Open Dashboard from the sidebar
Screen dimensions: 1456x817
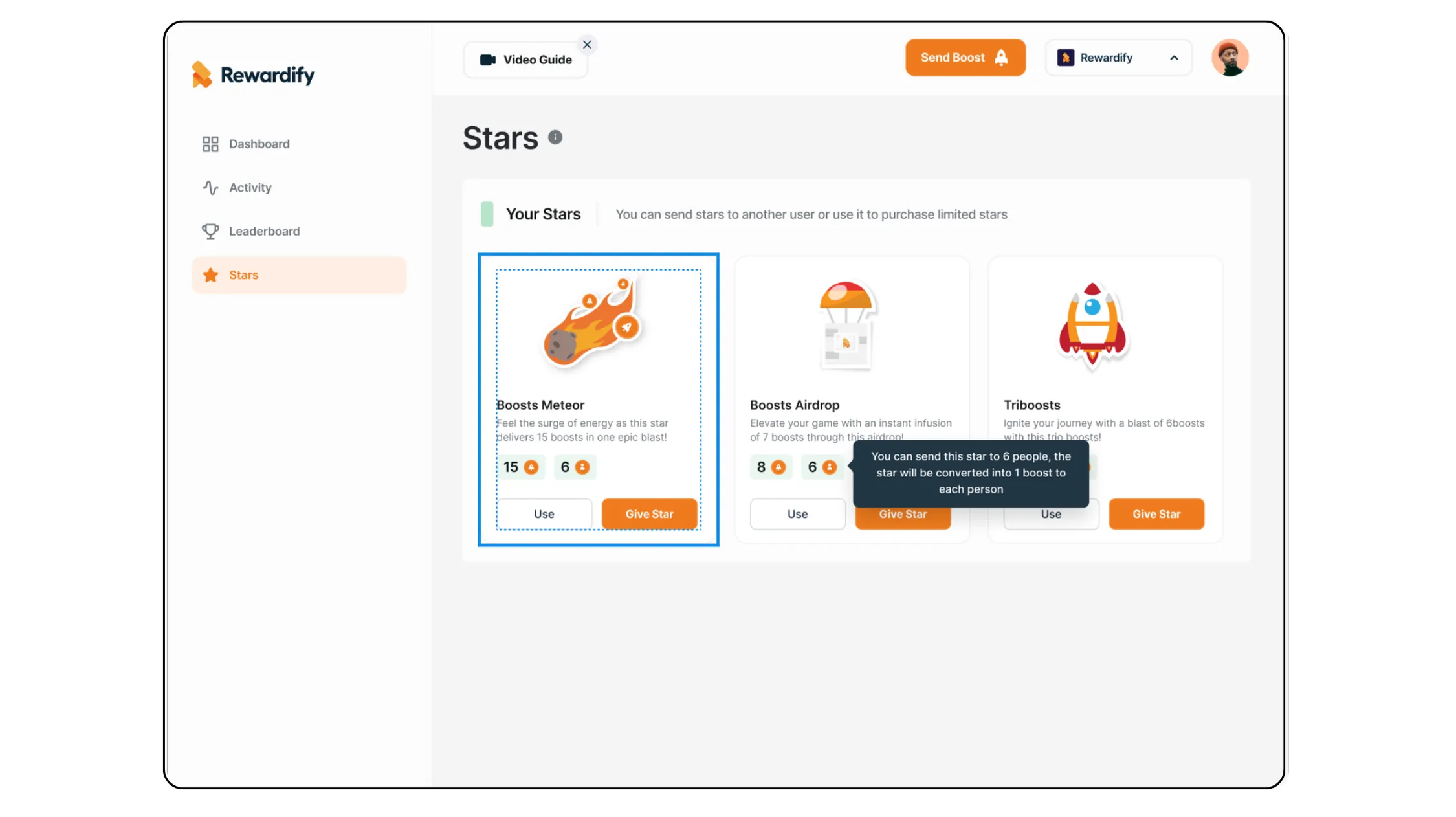tap(259, 144)
